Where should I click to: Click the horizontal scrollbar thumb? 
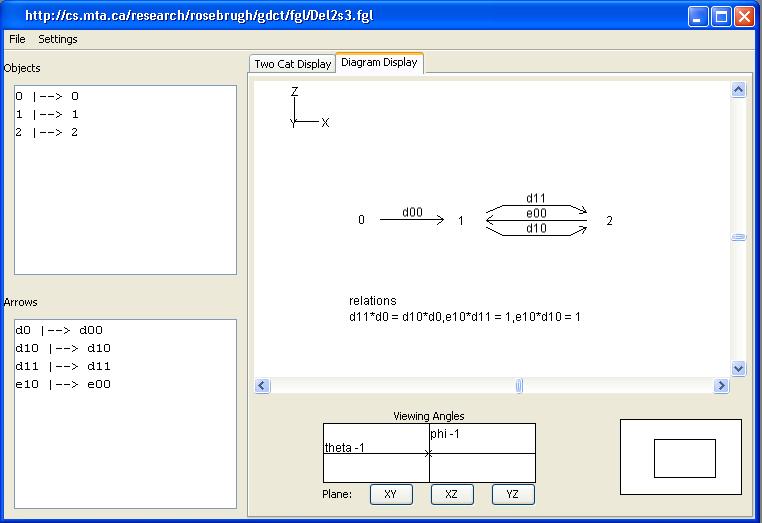click(519, 386)
